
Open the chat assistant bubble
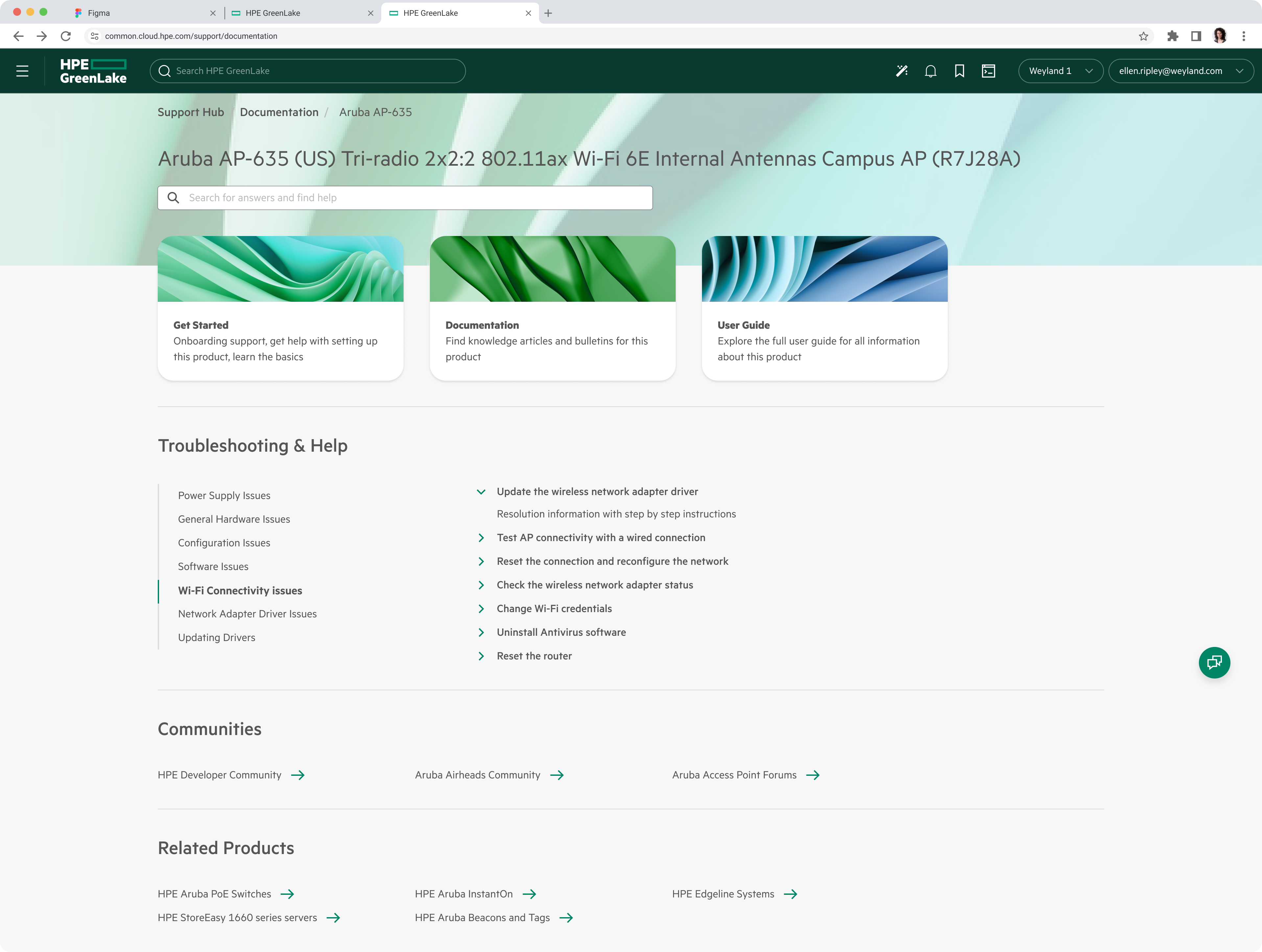1215,663
